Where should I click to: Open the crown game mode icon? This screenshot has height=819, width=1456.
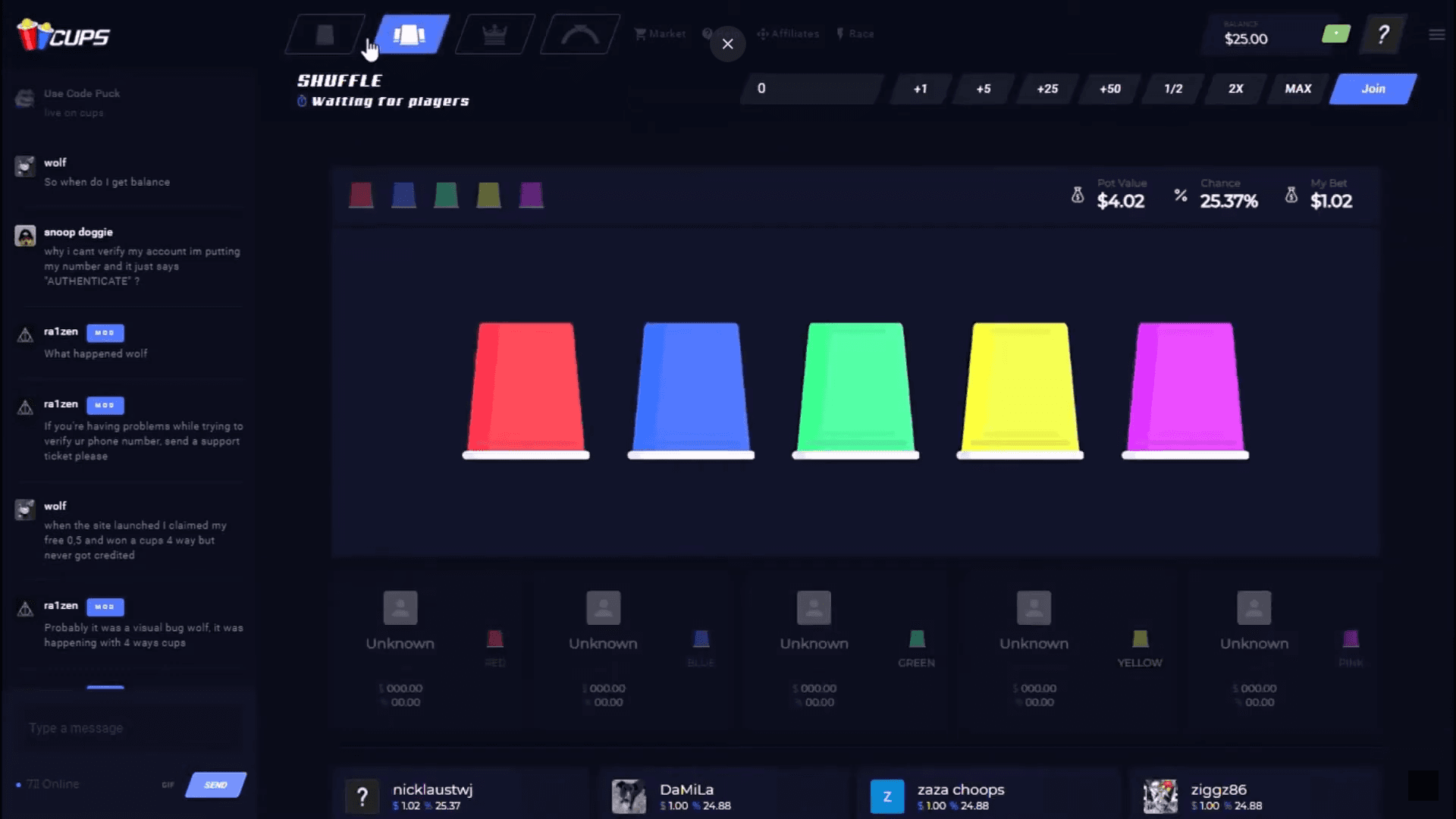(x=494, y=35)
